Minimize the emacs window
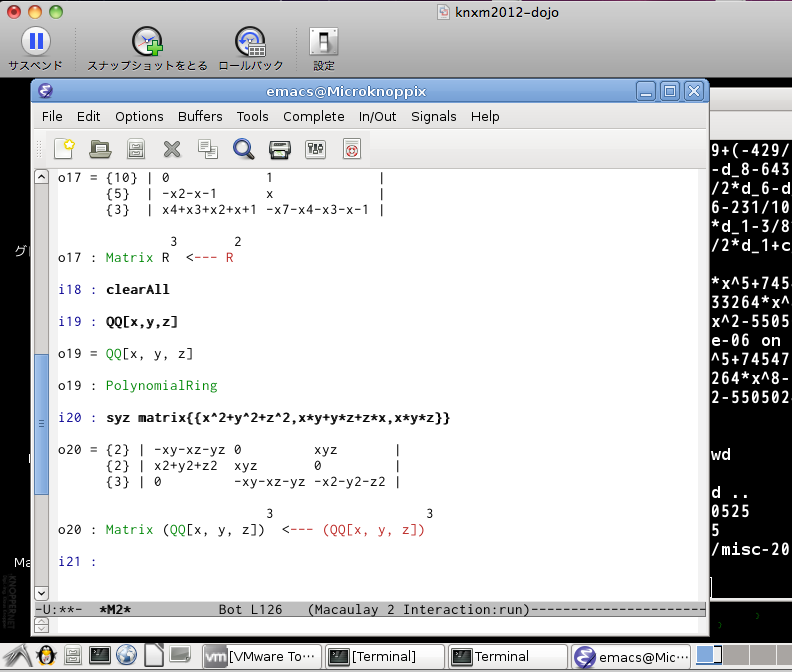The image size is (792, 672). point(646,91)
